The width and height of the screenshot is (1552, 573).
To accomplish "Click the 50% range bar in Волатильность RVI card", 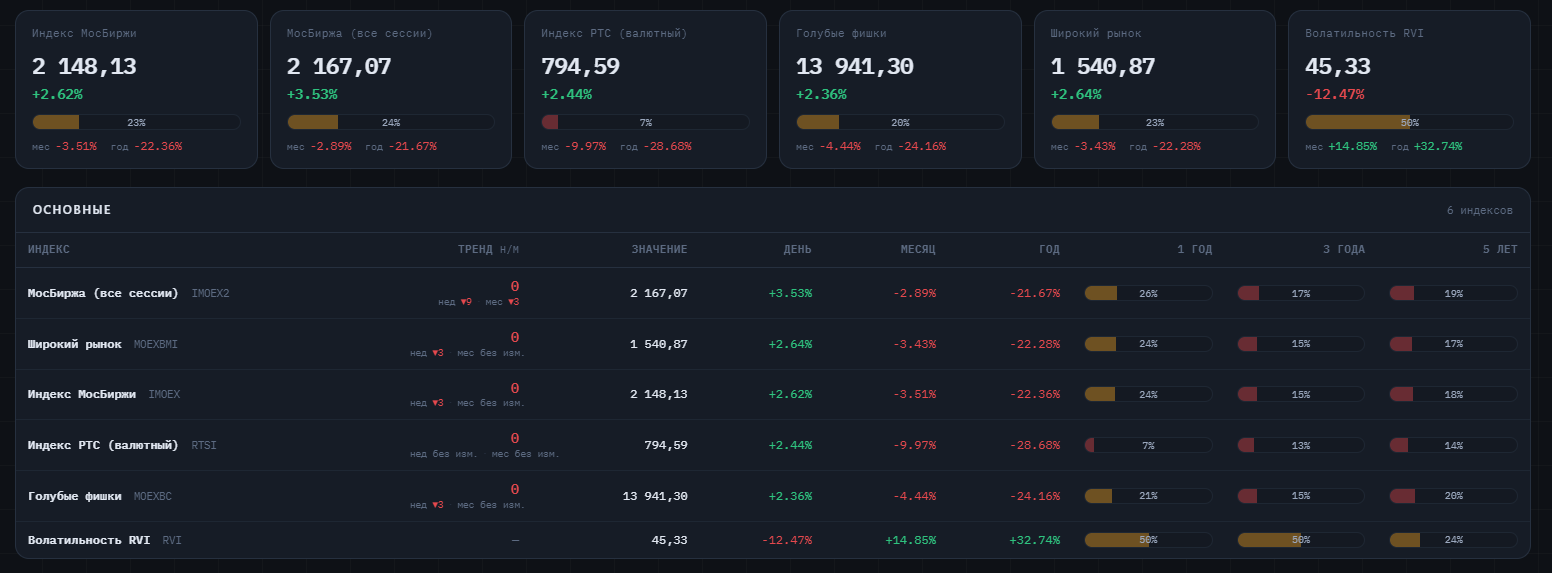I will coord(1409,122).
